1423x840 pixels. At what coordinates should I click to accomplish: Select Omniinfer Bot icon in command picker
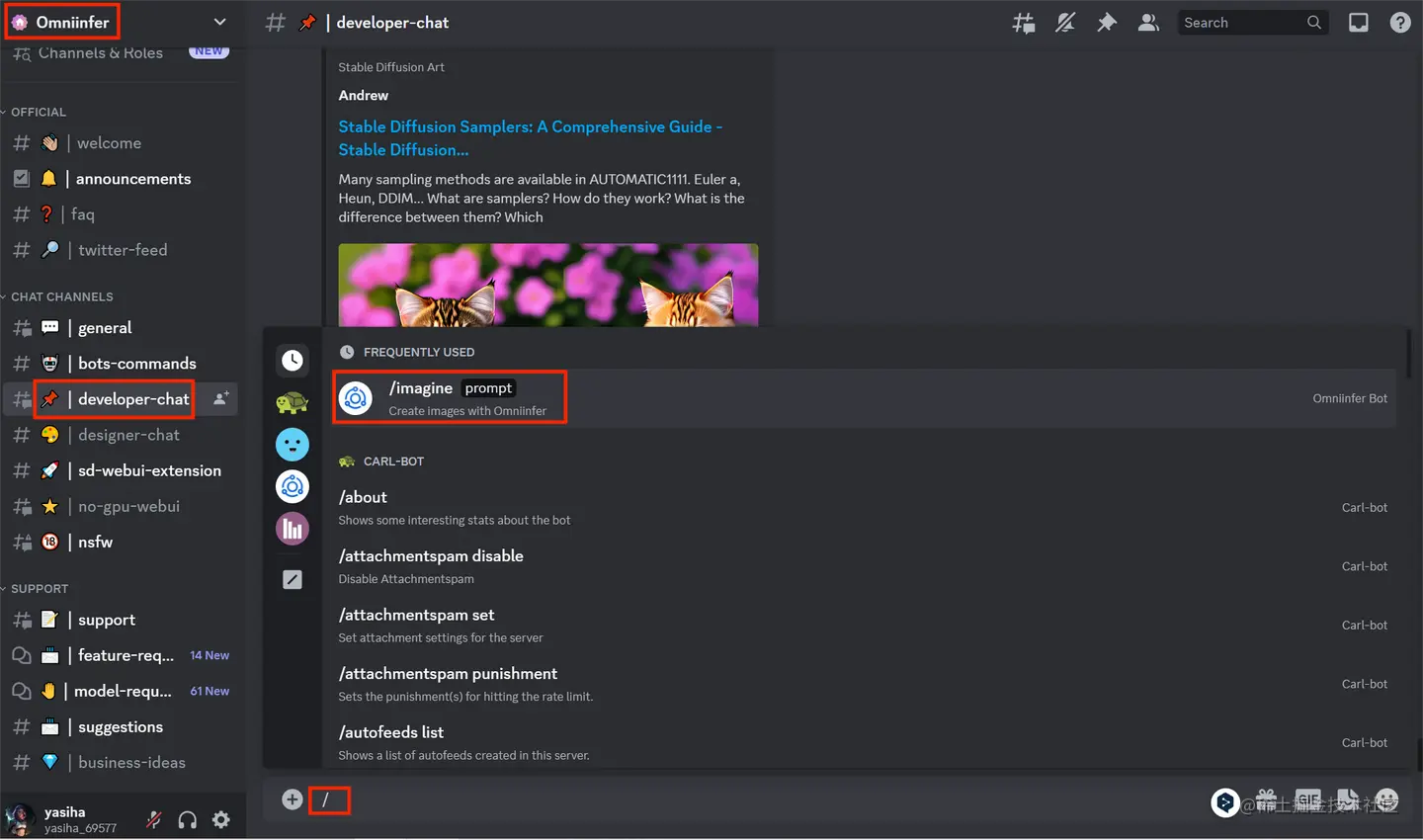(293, 486)
